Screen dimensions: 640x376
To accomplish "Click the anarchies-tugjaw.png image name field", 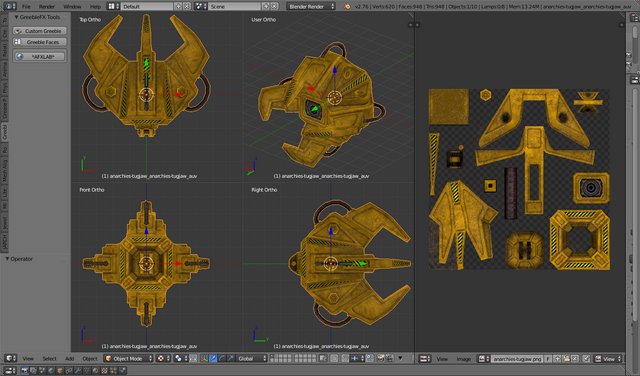I will pos(517,359).
